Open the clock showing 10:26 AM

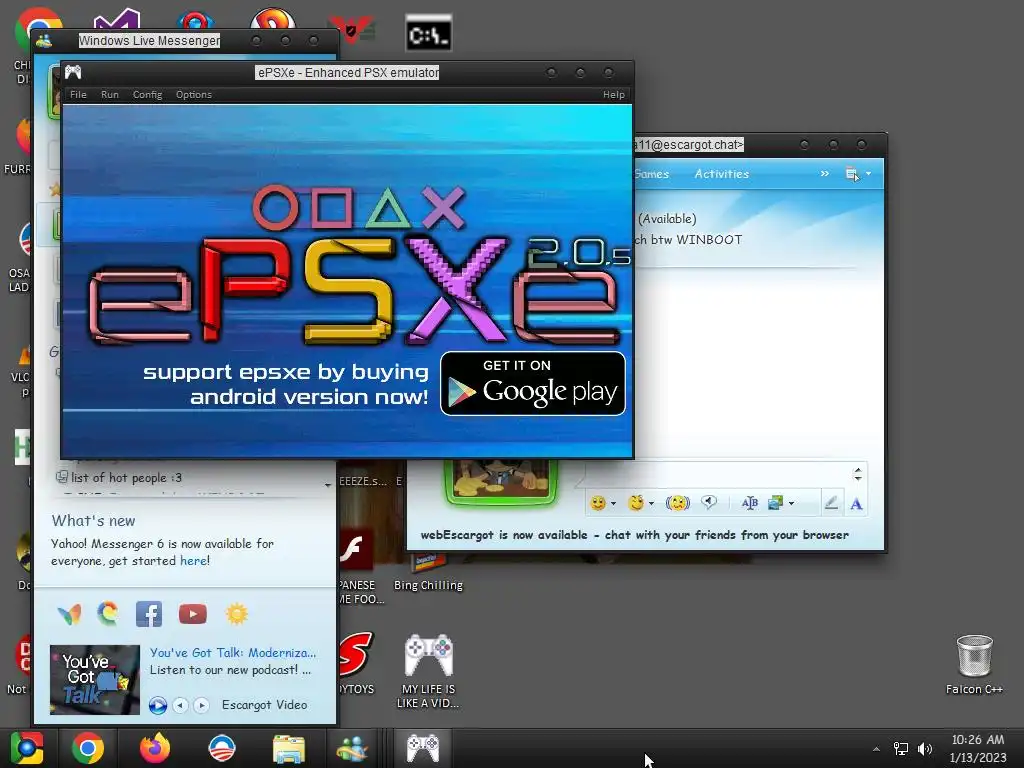[x=978, y=748]
